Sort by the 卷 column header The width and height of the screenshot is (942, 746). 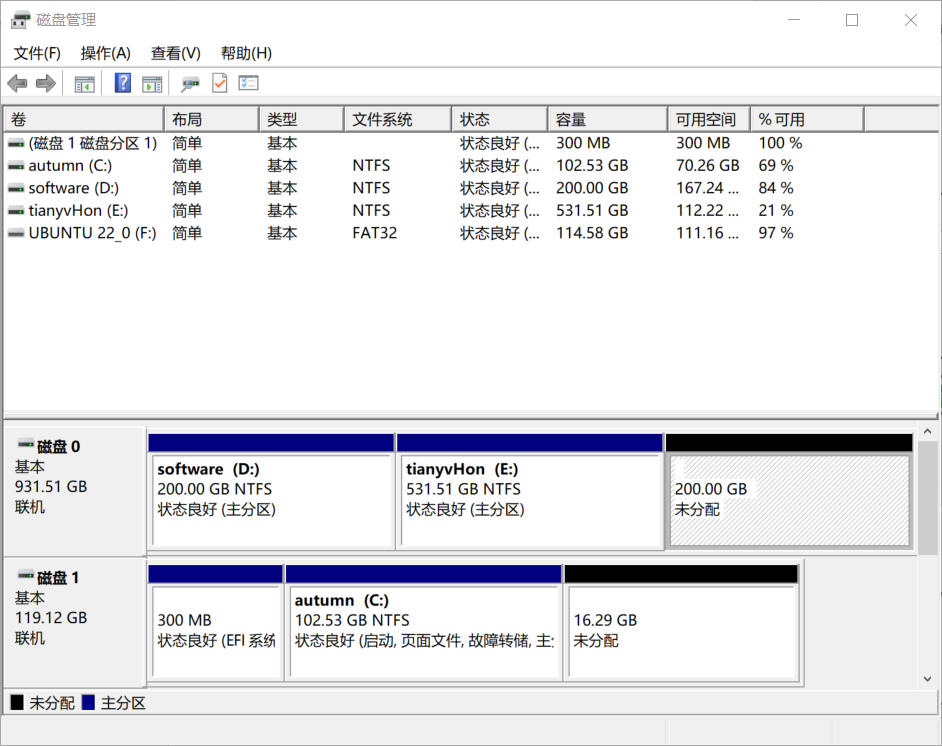click(84, 120)
